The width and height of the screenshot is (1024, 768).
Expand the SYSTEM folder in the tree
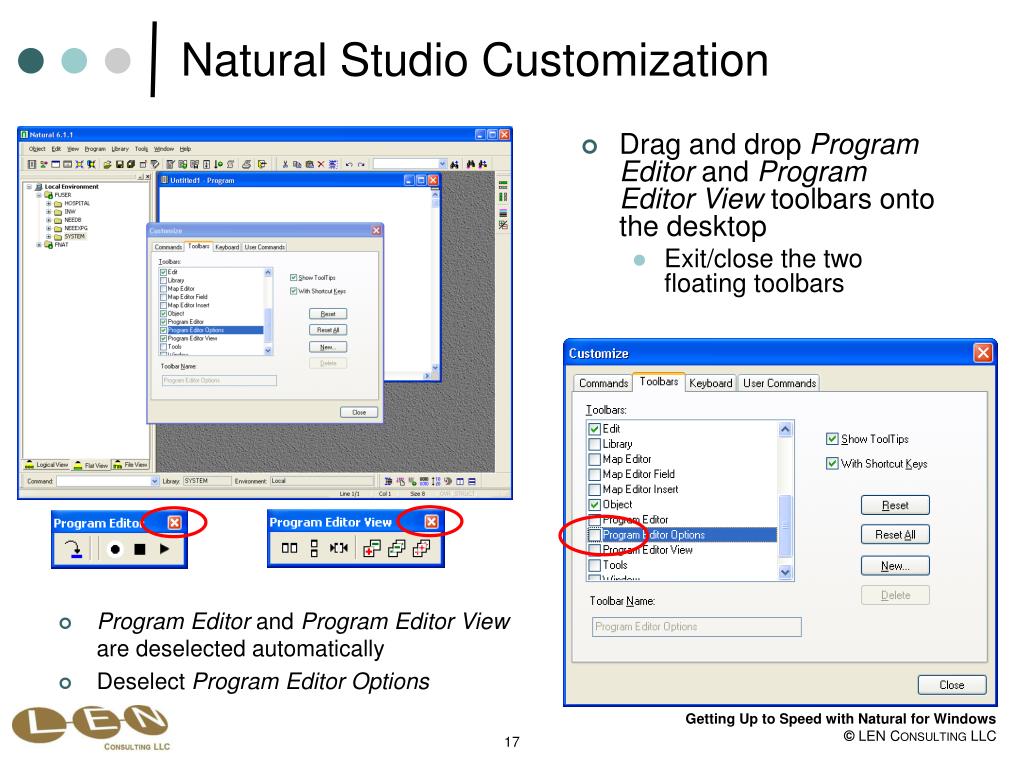coord(48,236)
